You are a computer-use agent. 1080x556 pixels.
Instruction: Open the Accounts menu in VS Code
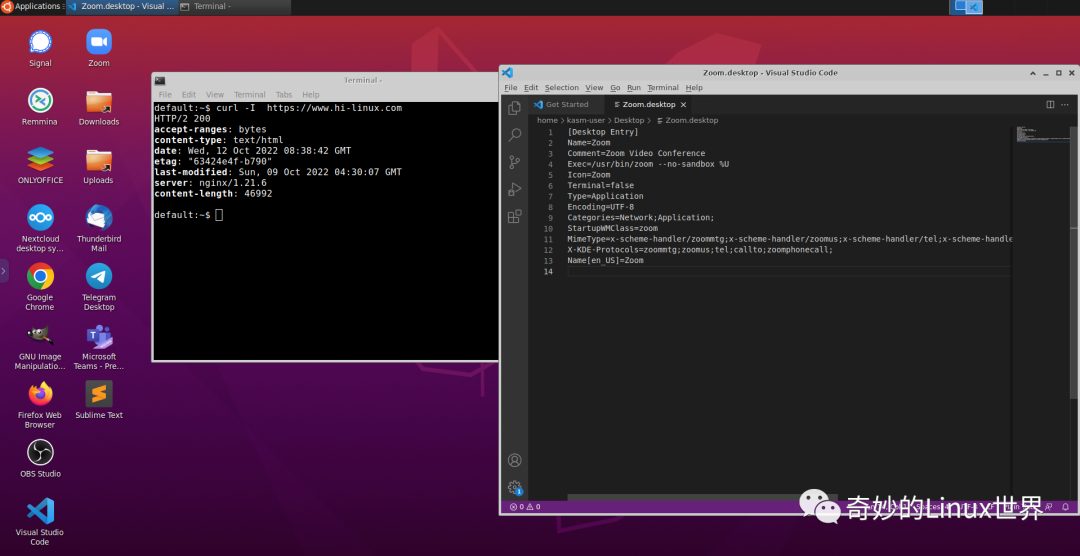(514, 460)
